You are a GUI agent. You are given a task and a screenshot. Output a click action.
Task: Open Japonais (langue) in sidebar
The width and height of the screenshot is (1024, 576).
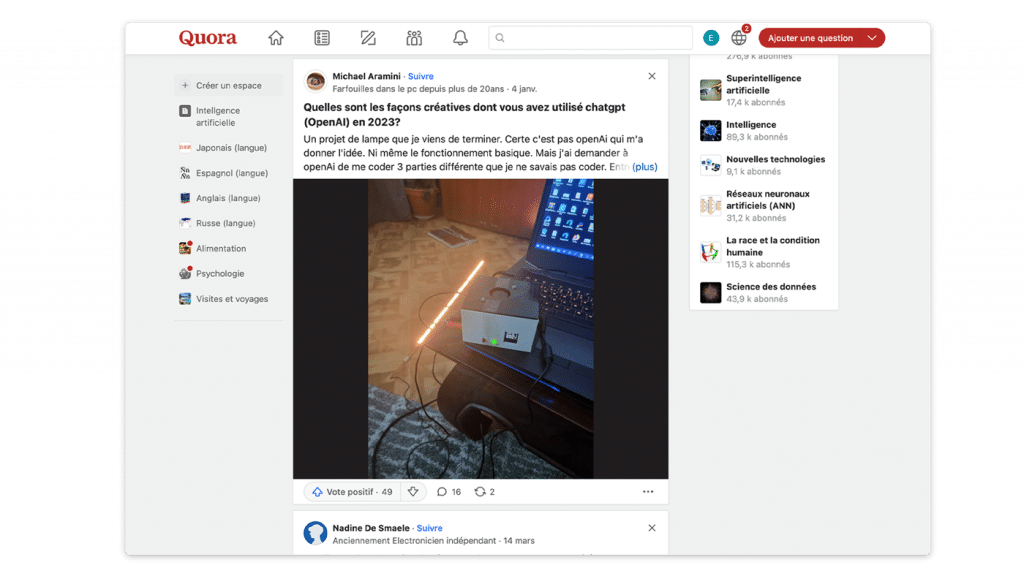coord(229,148)
